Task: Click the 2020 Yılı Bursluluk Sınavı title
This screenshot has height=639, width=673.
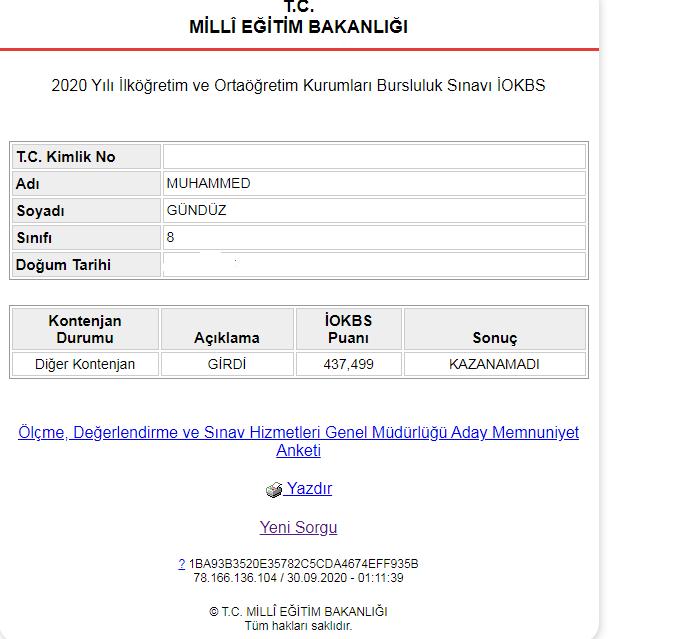Action: [x=298, y=85]
